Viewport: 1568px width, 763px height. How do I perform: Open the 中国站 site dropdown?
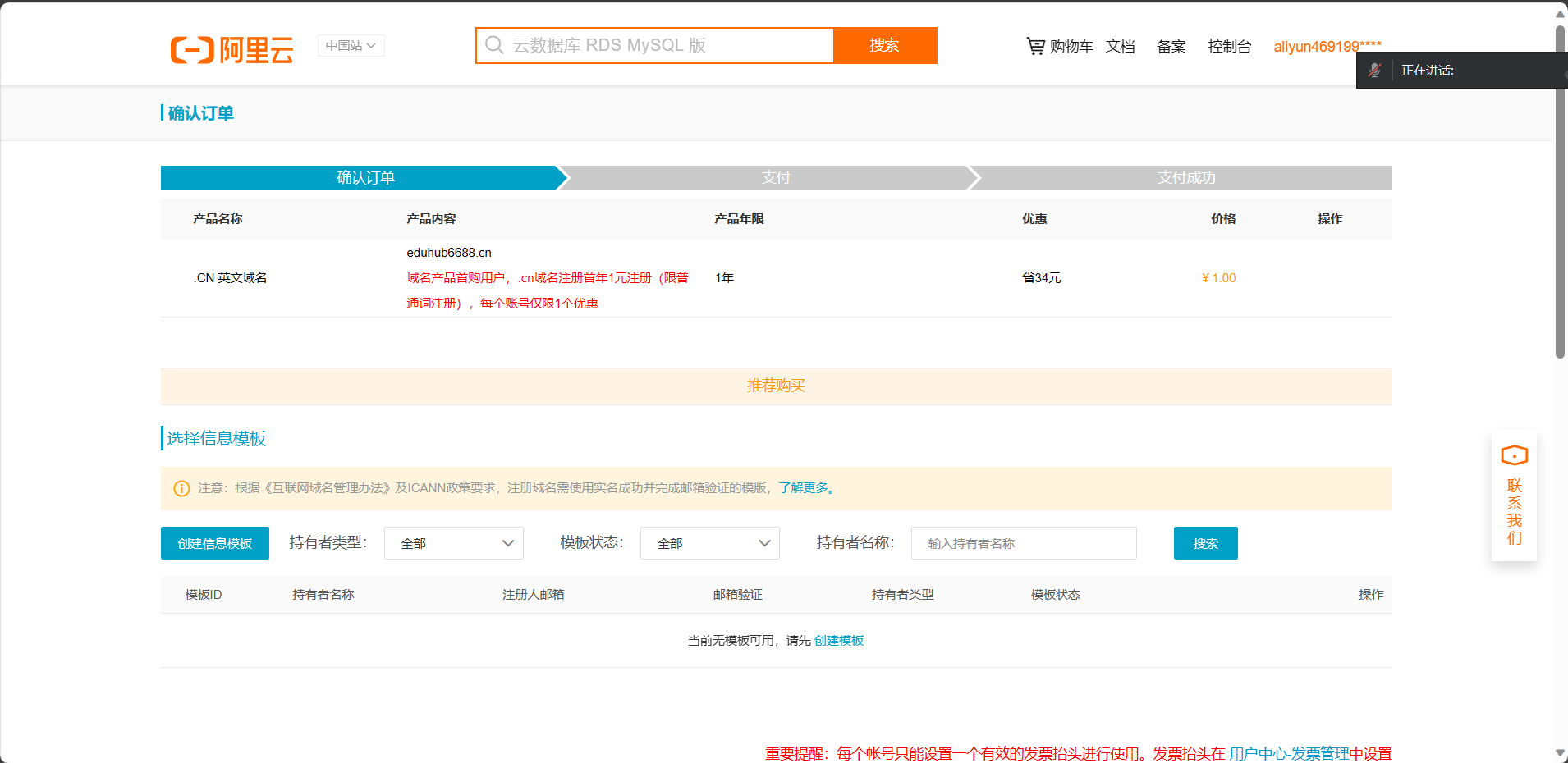(351, 46)
